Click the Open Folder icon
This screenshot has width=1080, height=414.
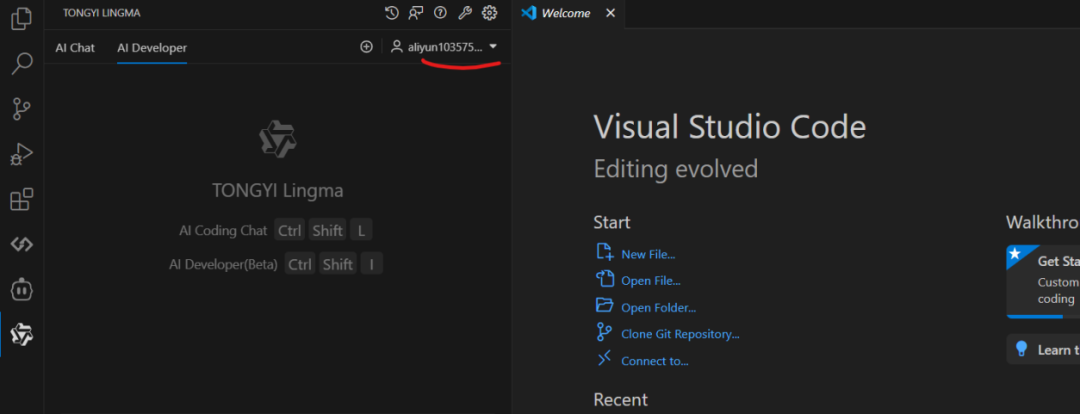(x=604, y=305)
